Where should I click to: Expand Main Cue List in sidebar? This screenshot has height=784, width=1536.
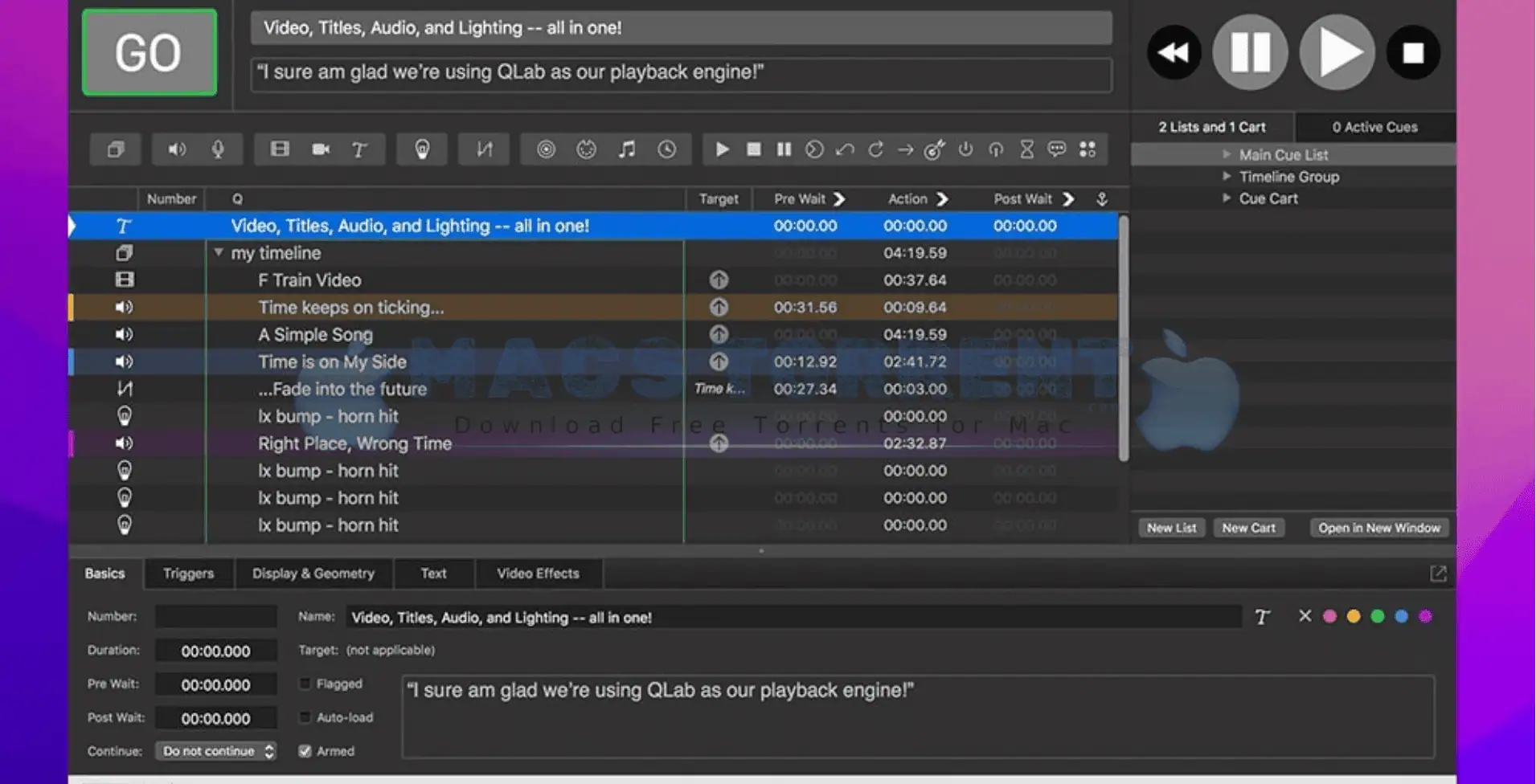1227,154
